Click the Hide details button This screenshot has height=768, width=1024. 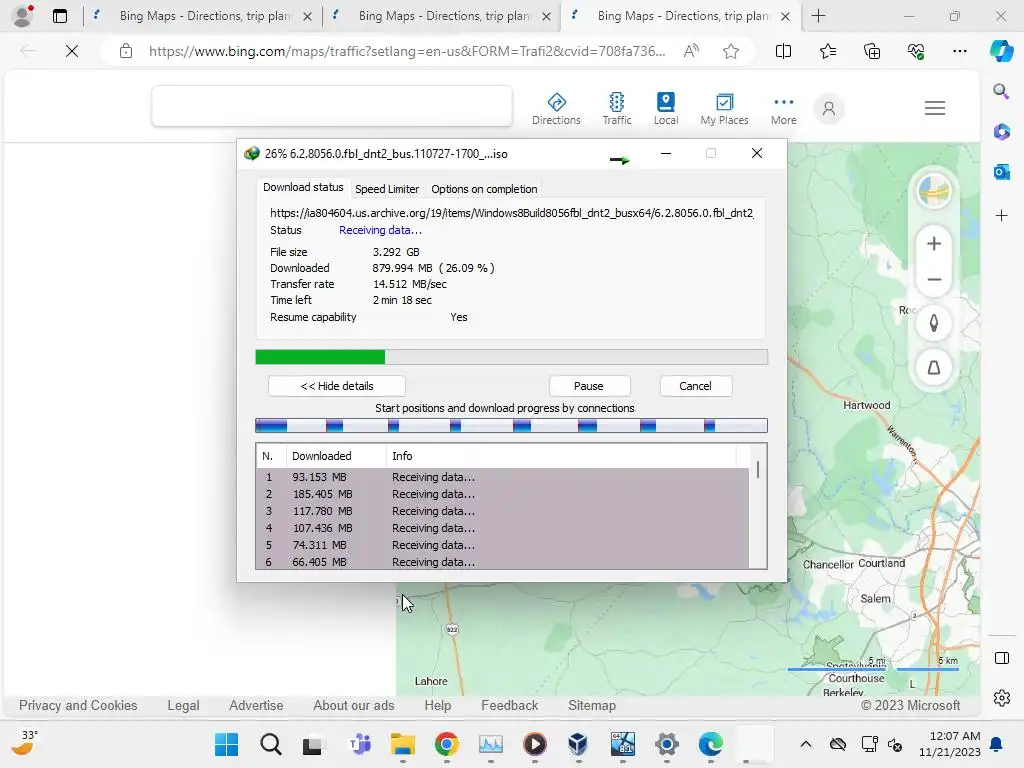(x=336, y=386)
